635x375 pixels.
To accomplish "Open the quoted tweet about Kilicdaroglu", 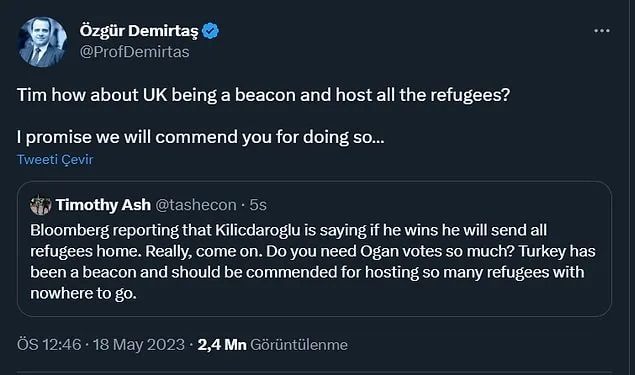I will [314, 249].
